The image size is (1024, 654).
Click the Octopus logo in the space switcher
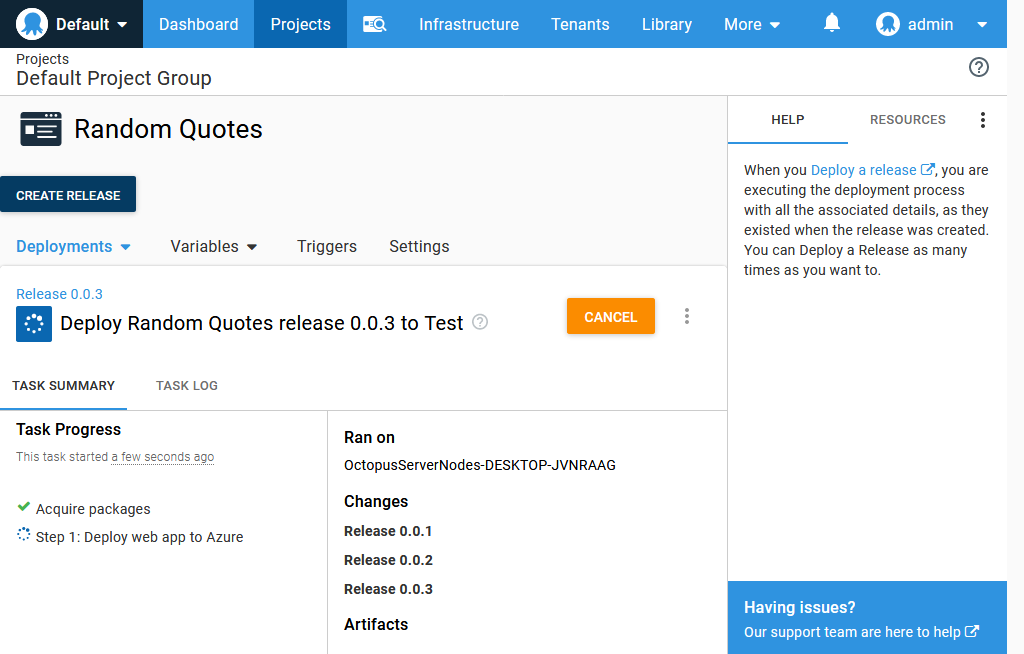coord(32,24)
